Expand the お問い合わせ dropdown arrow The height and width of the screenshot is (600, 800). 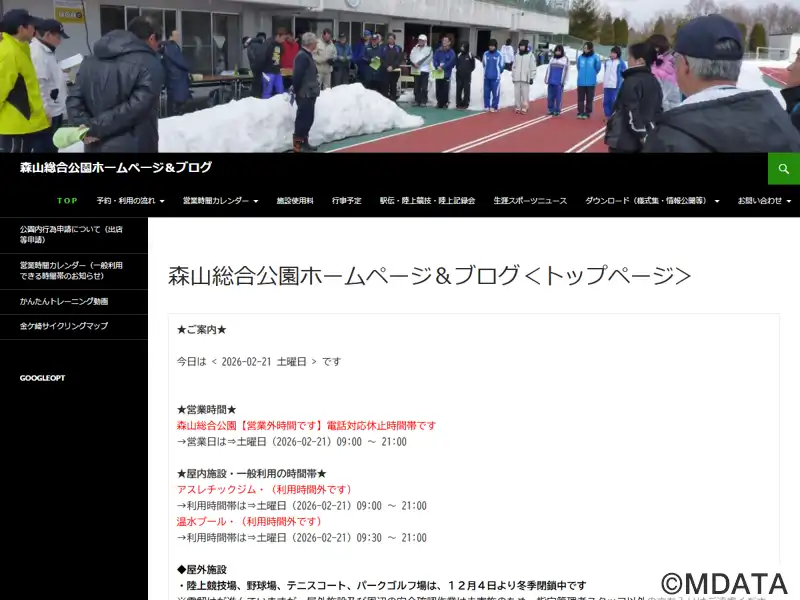pos(788,201)
